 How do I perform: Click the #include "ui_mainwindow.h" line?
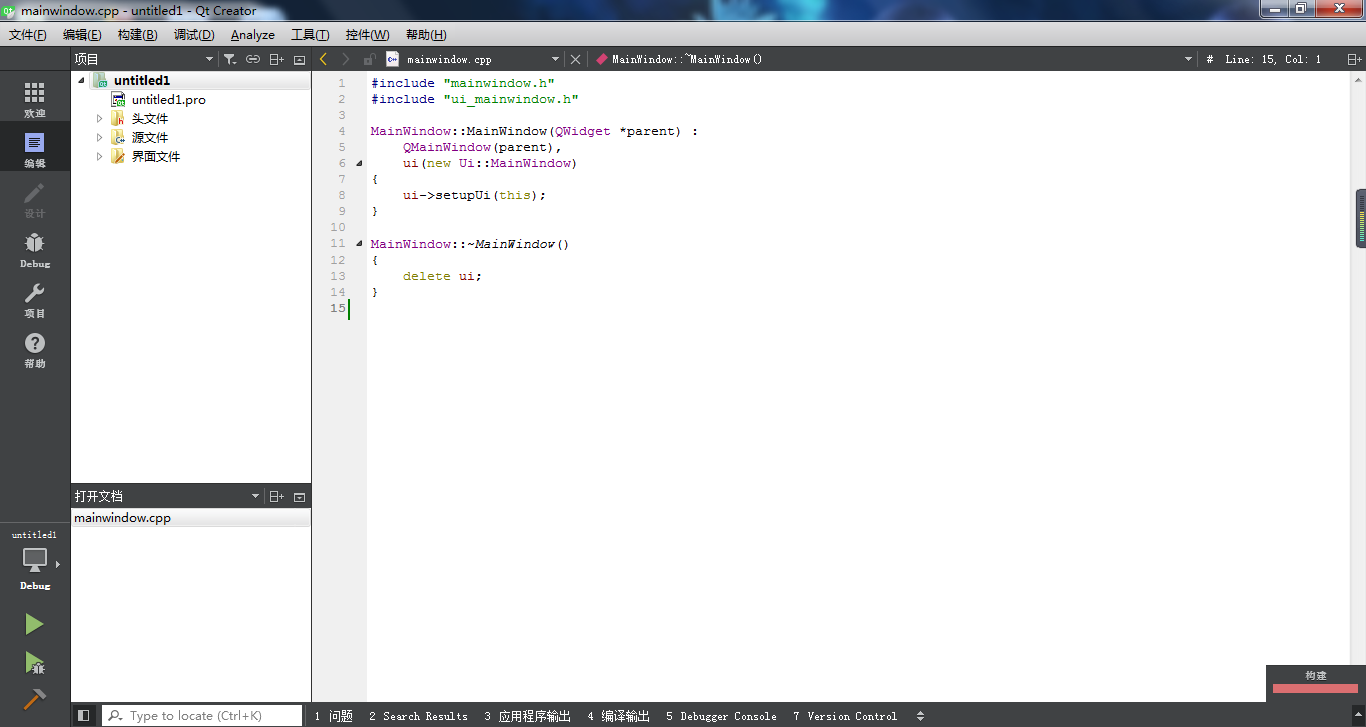tap(475, 99)
